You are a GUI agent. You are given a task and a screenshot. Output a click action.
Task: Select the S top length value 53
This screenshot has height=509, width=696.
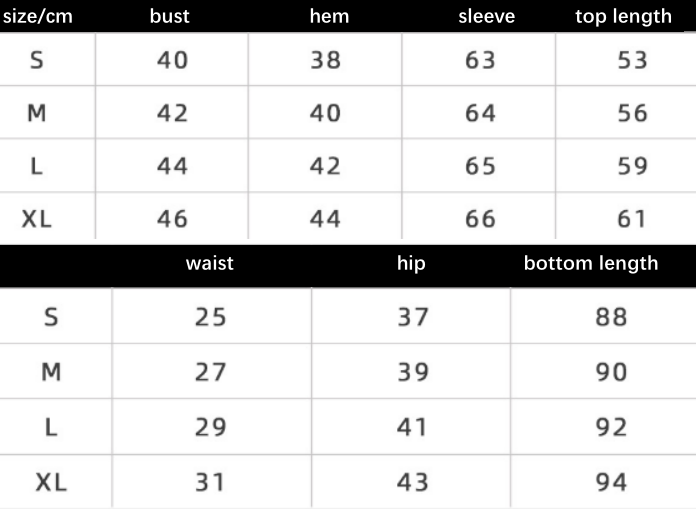[x=632, y=60]
